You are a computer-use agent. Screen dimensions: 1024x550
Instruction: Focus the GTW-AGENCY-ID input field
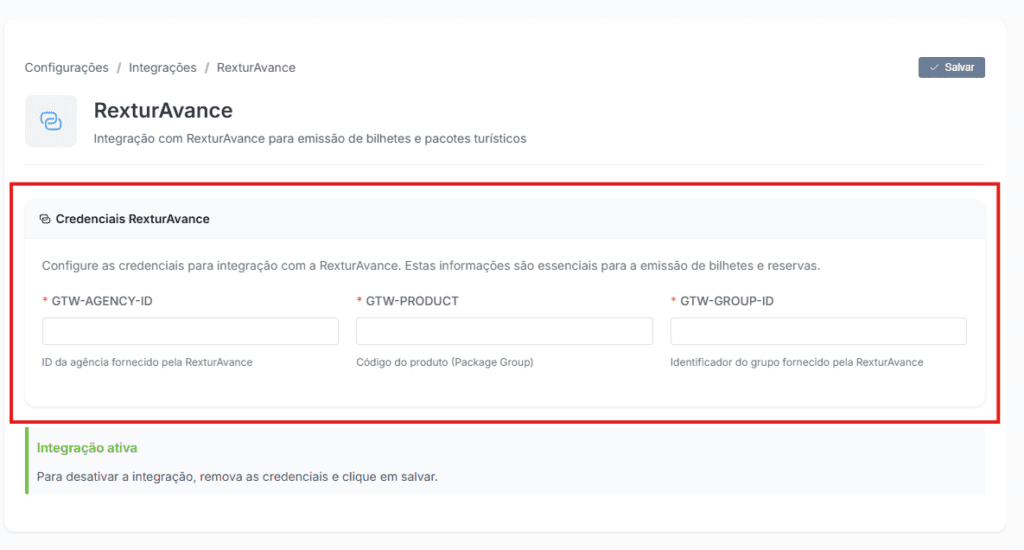coord(190,331)
